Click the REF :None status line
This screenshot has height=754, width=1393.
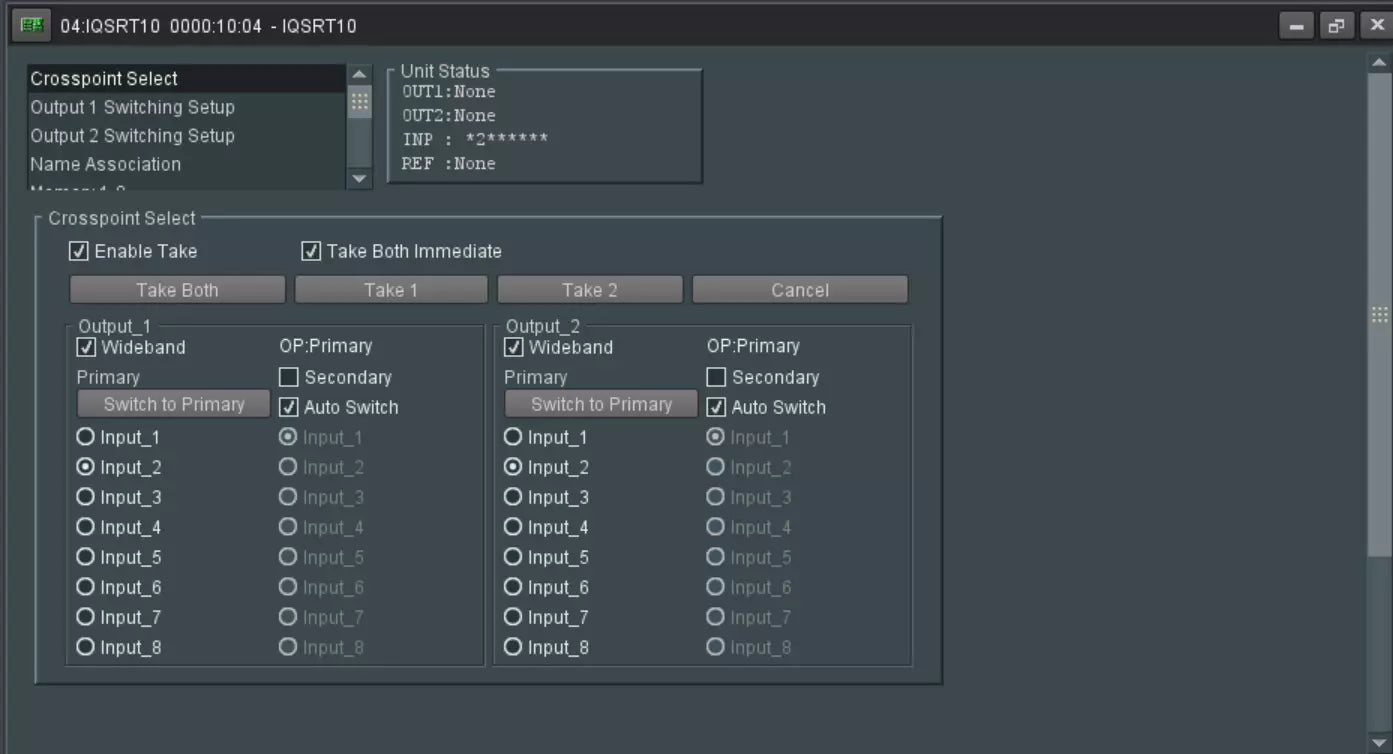click(449, 163)
